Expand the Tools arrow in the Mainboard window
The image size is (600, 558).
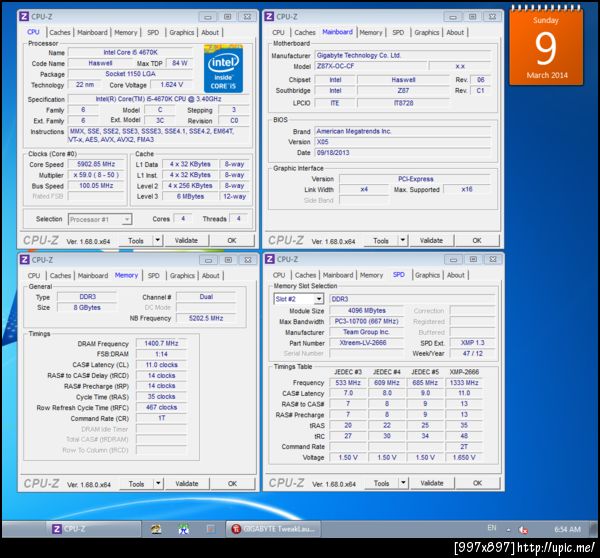click(x=403, y=240)
